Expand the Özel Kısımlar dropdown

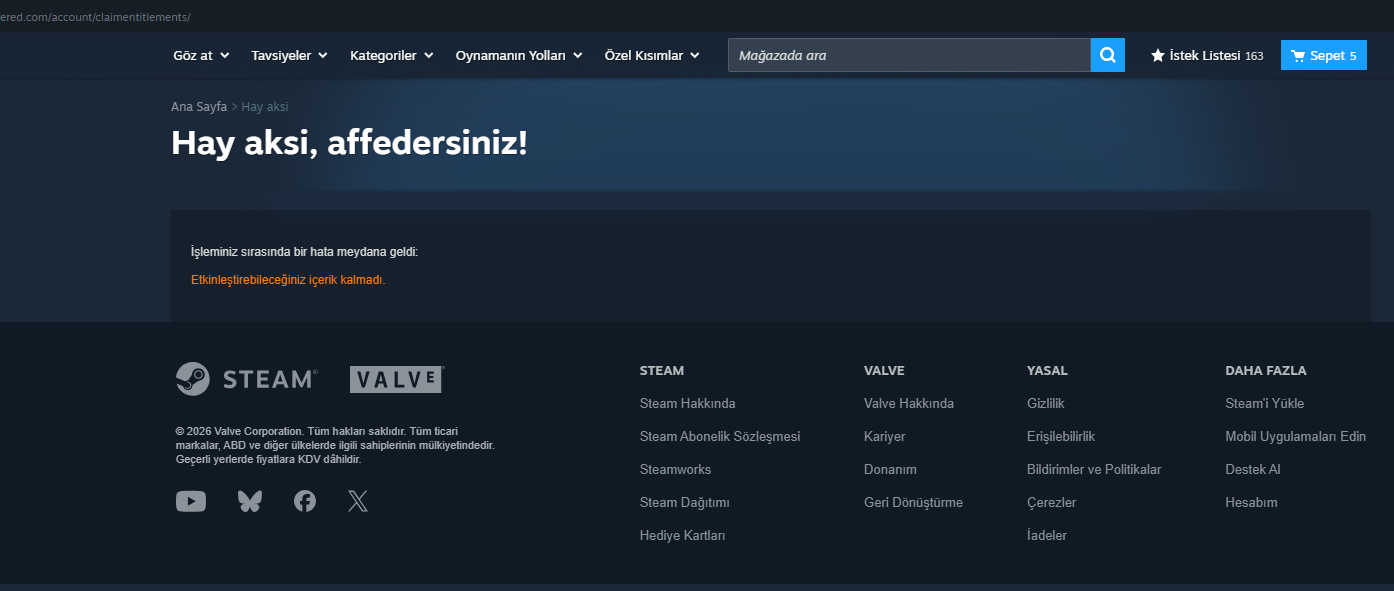tap(652, 55)
